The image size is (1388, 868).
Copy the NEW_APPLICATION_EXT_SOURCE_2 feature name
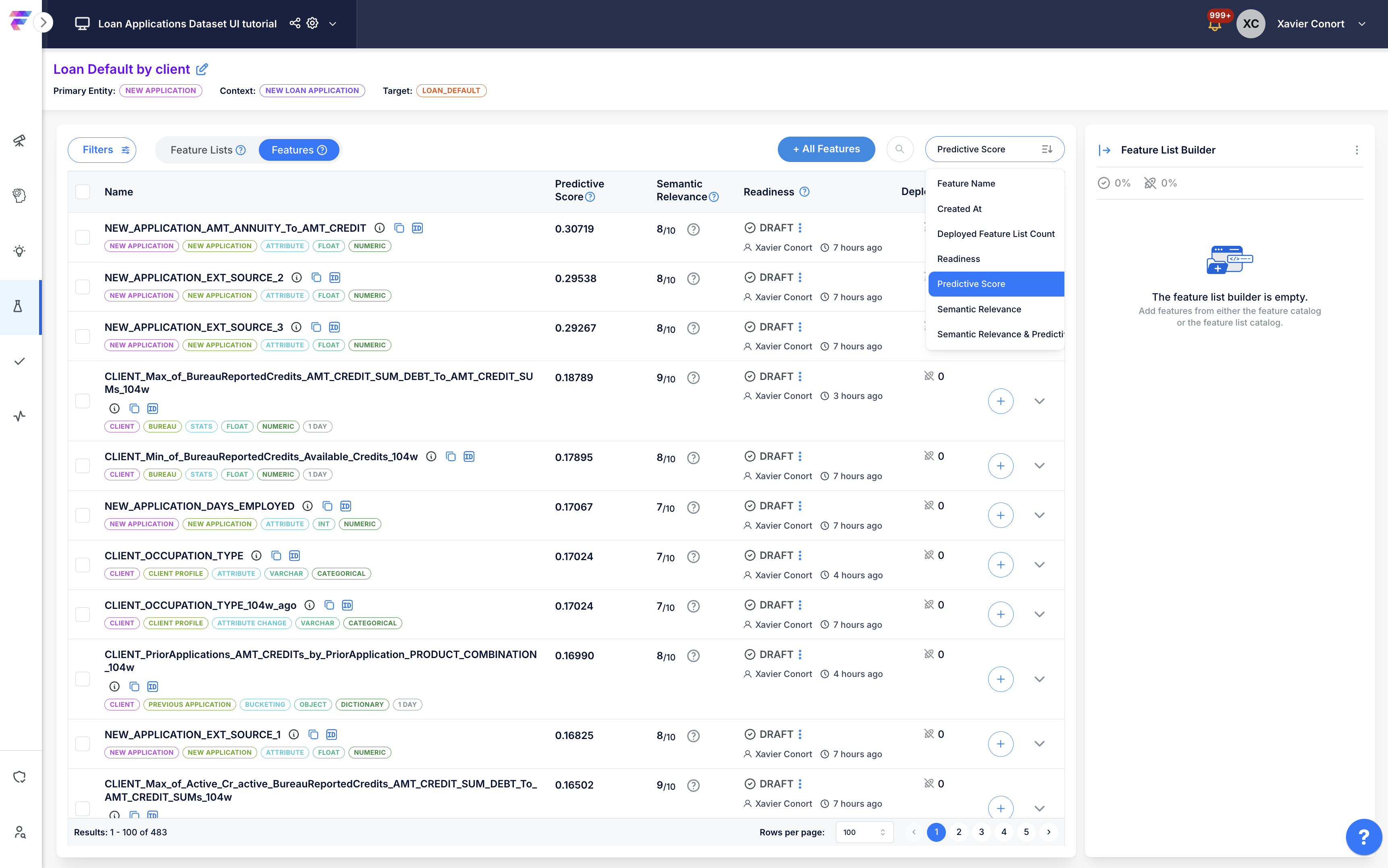(x=316, y=278)
